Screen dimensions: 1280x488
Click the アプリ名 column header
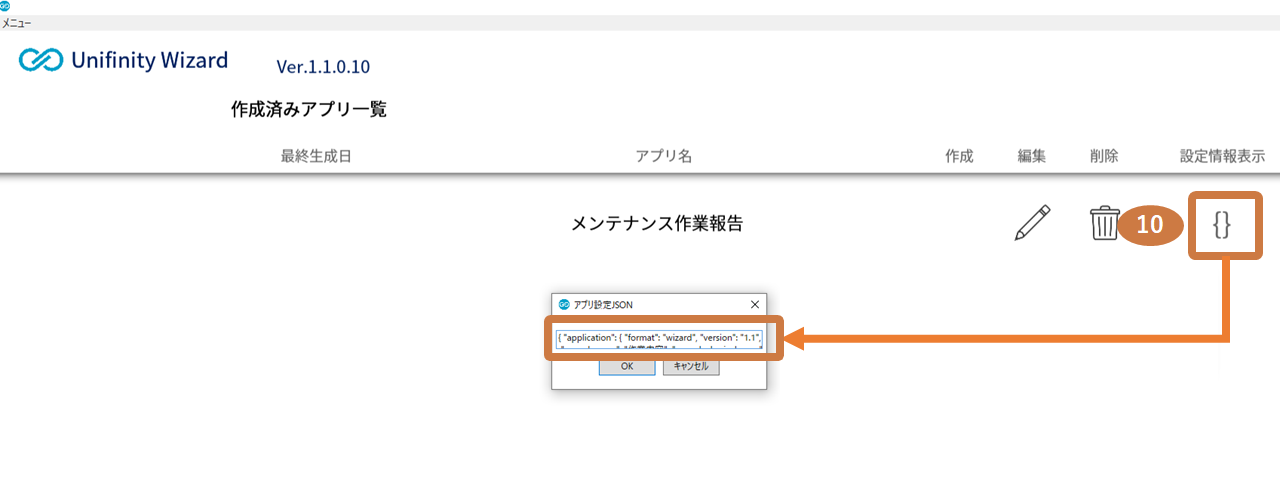[x=664, y=156]
